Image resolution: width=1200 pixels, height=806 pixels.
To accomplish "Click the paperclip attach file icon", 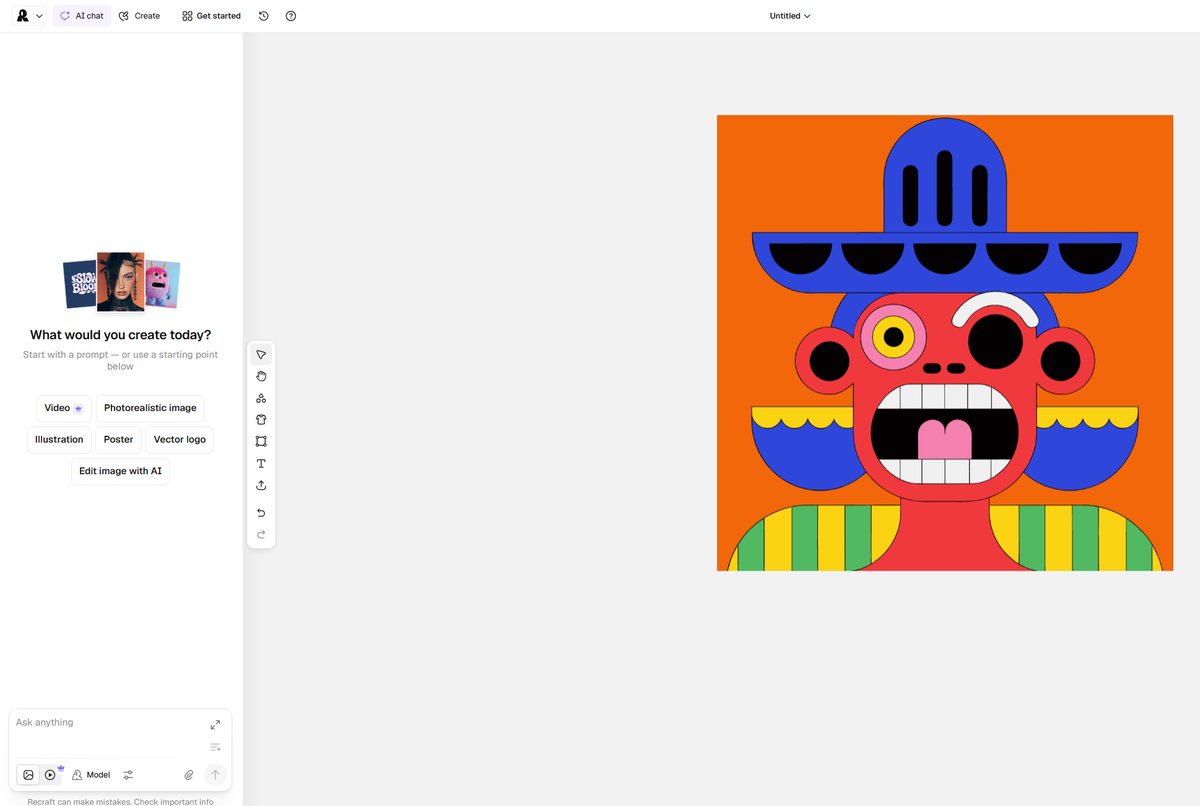I will (189, 775).
